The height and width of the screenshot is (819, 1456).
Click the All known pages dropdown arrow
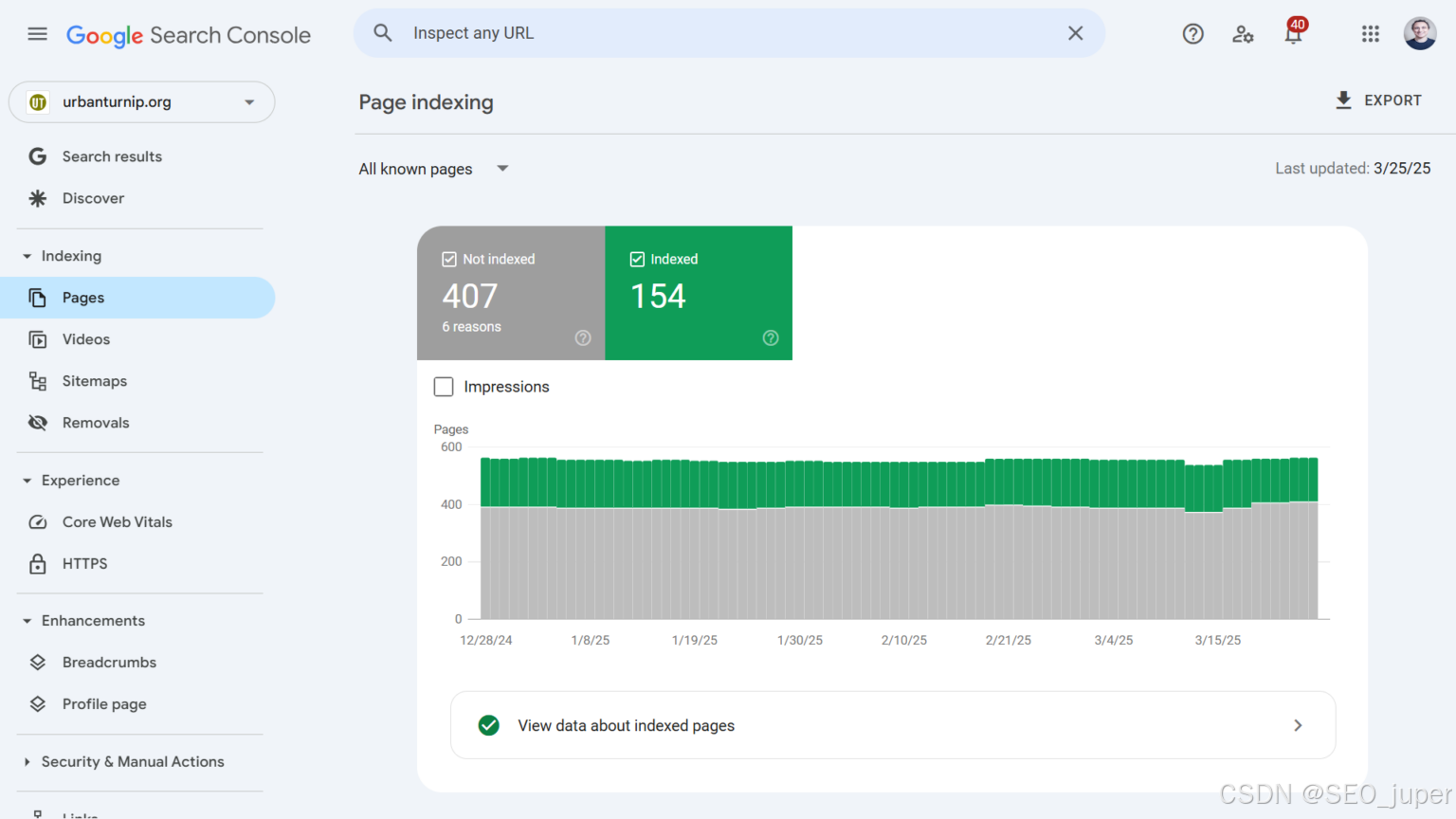[x=502, y=169]
